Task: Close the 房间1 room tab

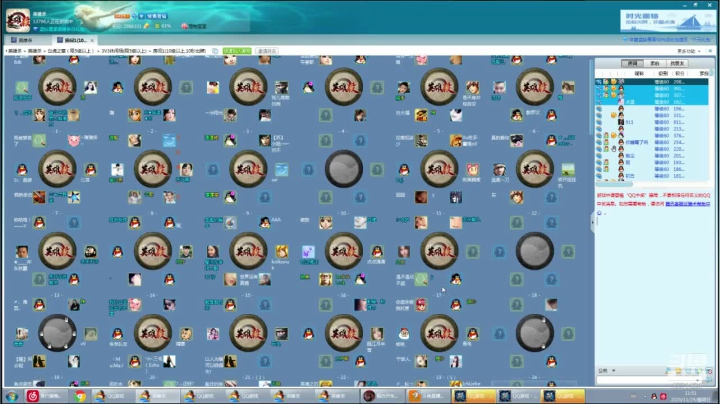Action: point(92,40)
